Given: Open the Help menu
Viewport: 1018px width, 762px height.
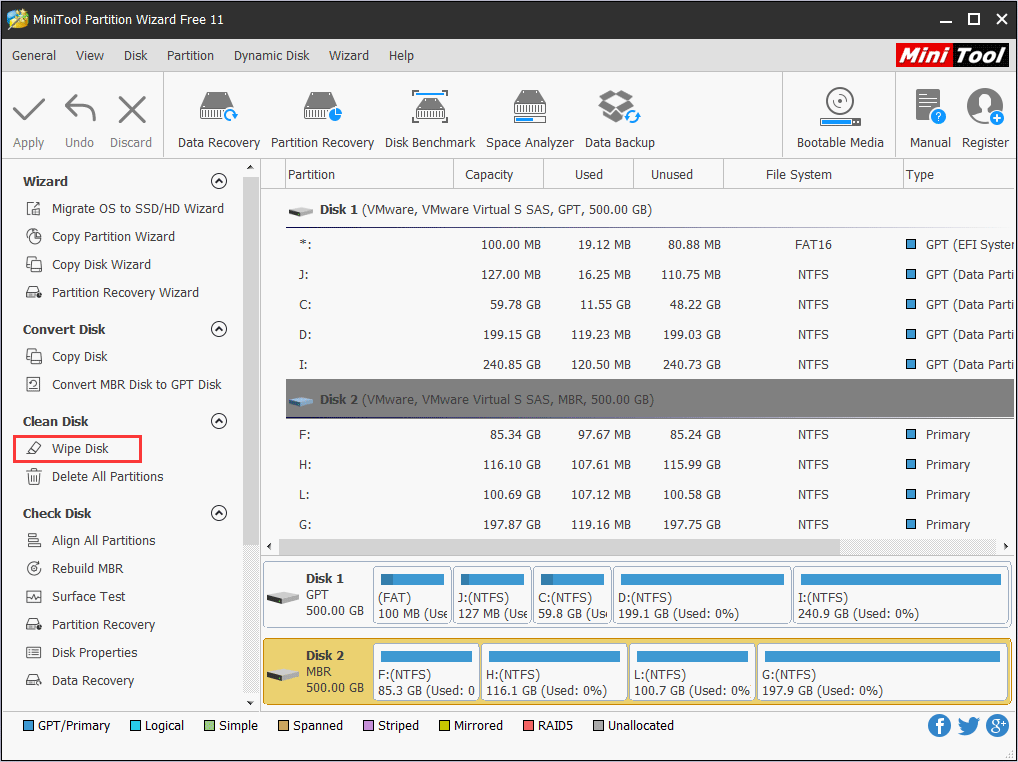Looking at the screenshot, I should click(x=401, y=56).
